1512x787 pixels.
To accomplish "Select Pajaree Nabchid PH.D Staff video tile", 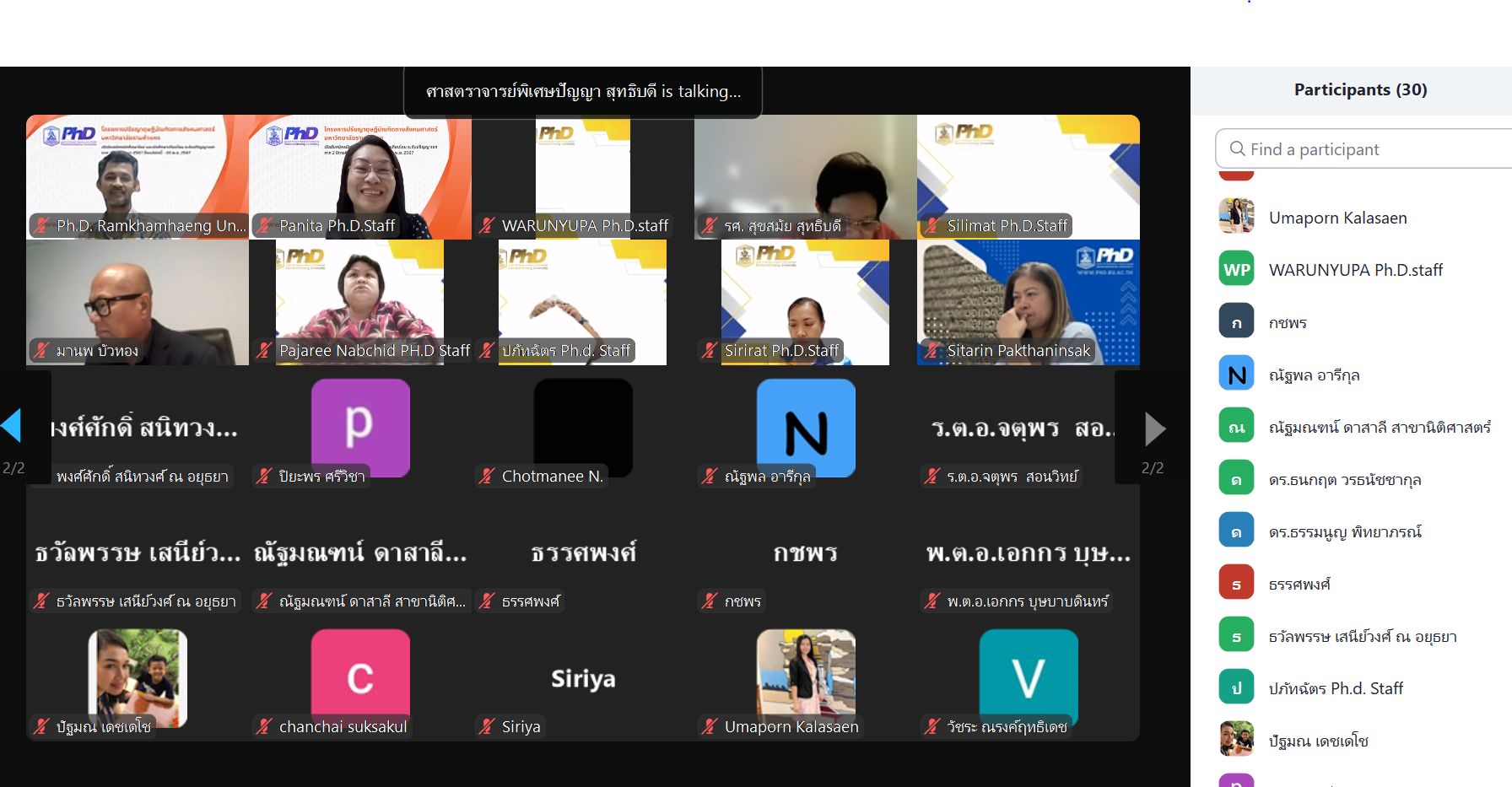I will [x=360, y=302].
